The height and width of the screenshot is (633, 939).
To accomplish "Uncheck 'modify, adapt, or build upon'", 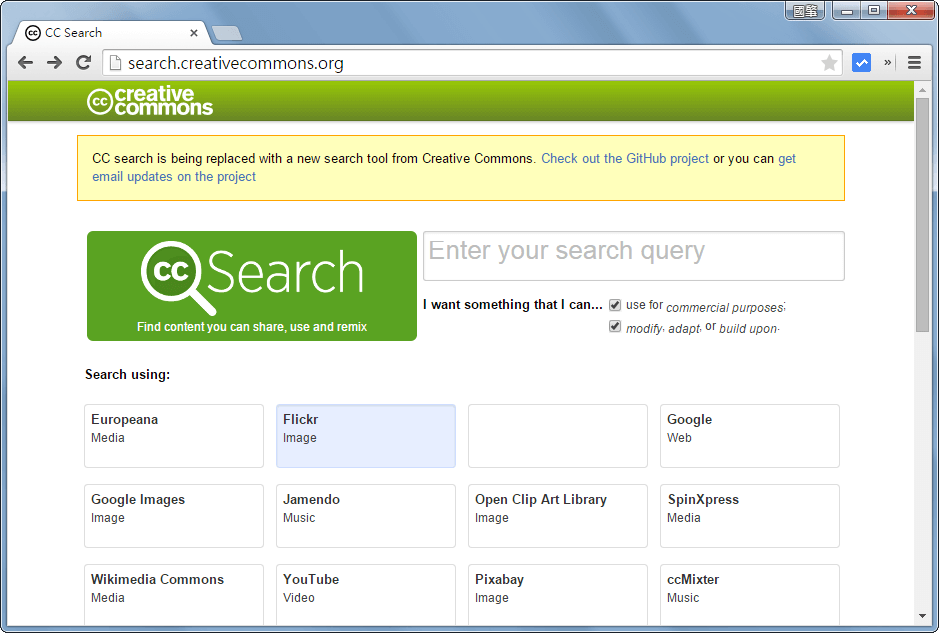I will click(614, 326).
